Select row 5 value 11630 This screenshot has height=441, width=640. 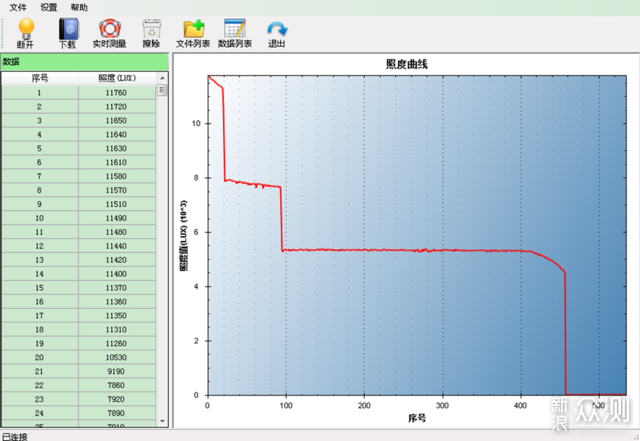coord(116,148)
